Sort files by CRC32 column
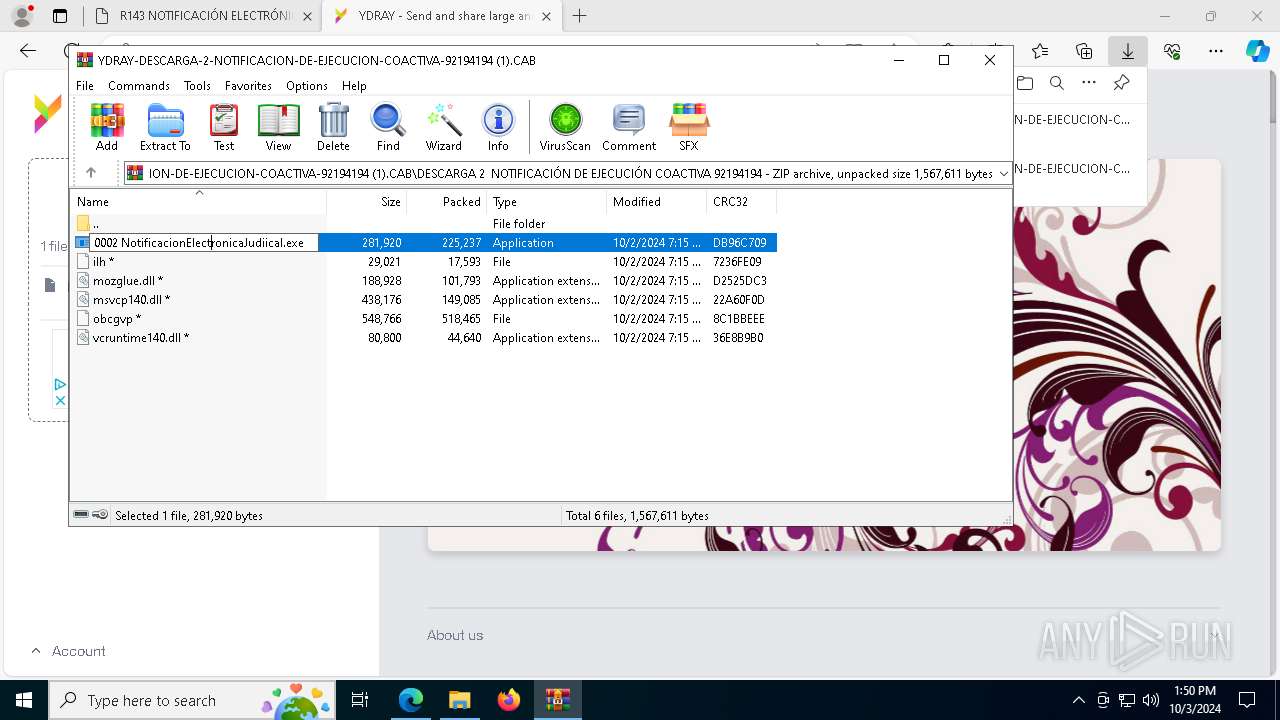The width and height of the screenshot is (1280, 720). [741, 202]
